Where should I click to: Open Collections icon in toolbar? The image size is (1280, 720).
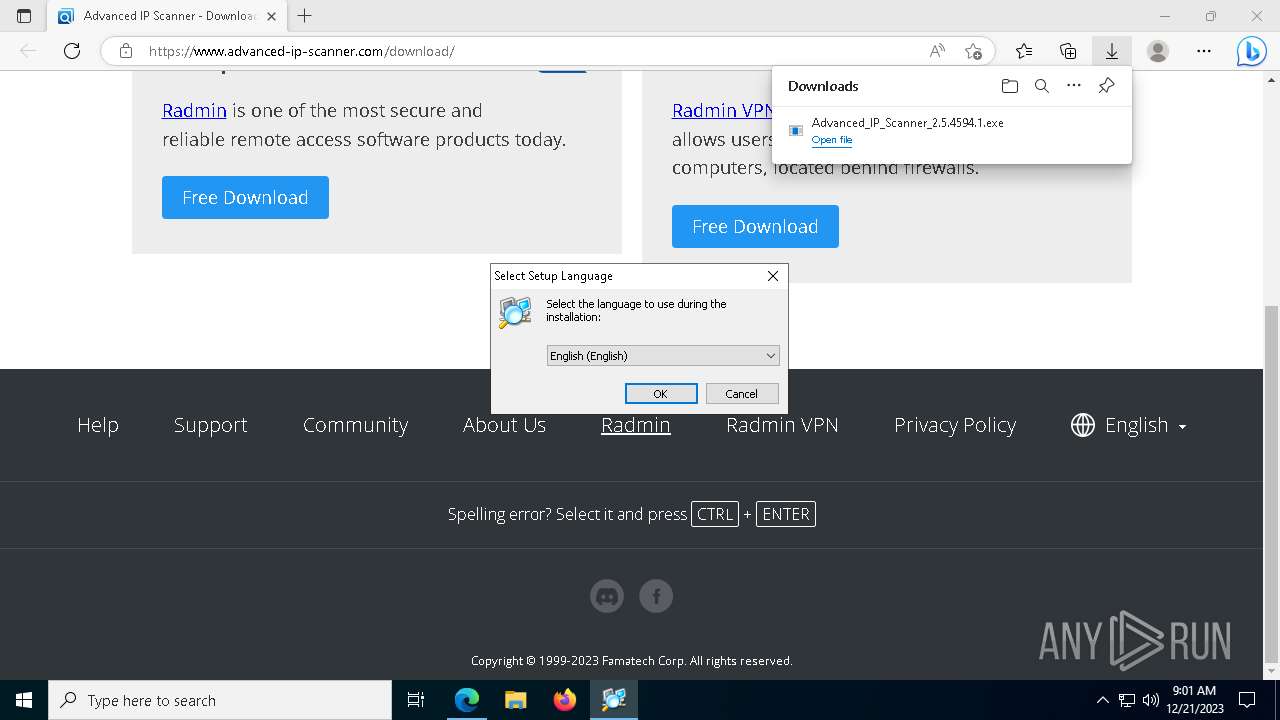1068,51
